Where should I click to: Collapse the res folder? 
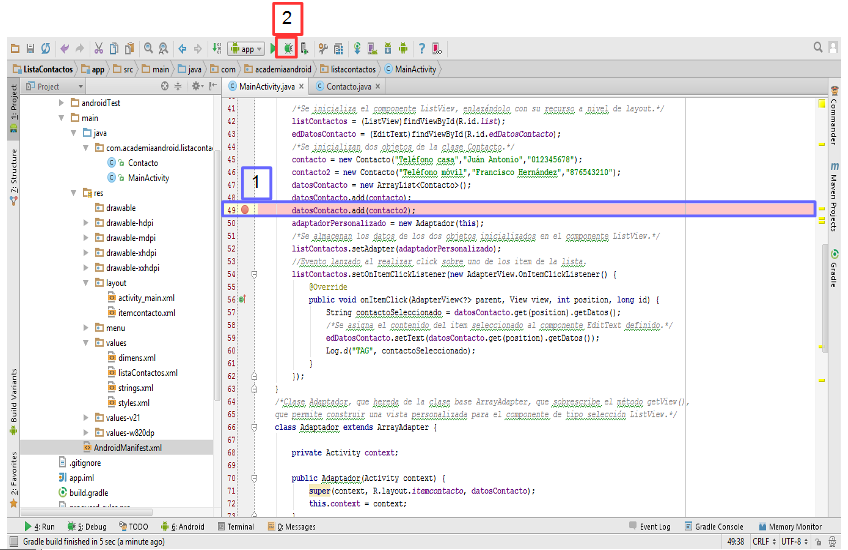(x=74, y=193)
